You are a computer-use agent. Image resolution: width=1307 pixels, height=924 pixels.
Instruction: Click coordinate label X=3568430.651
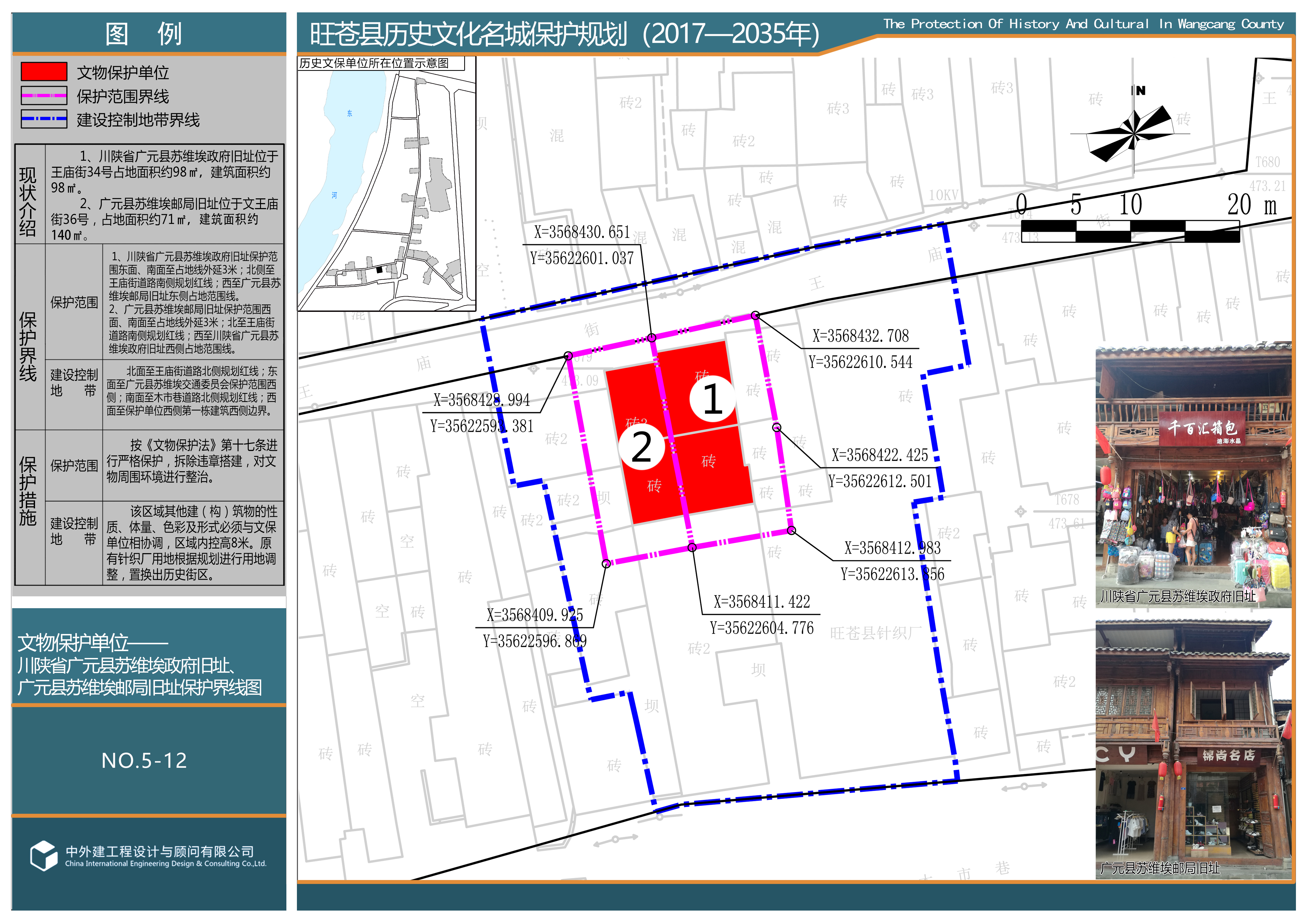coord(582,232)
